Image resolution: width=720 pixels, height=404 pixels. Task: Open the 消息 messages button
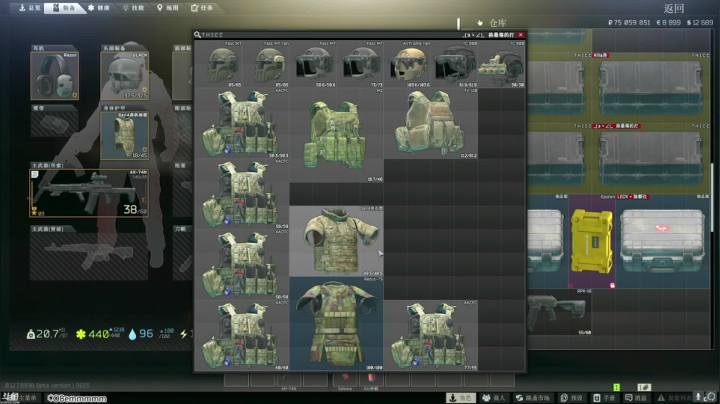pos(636,398)
